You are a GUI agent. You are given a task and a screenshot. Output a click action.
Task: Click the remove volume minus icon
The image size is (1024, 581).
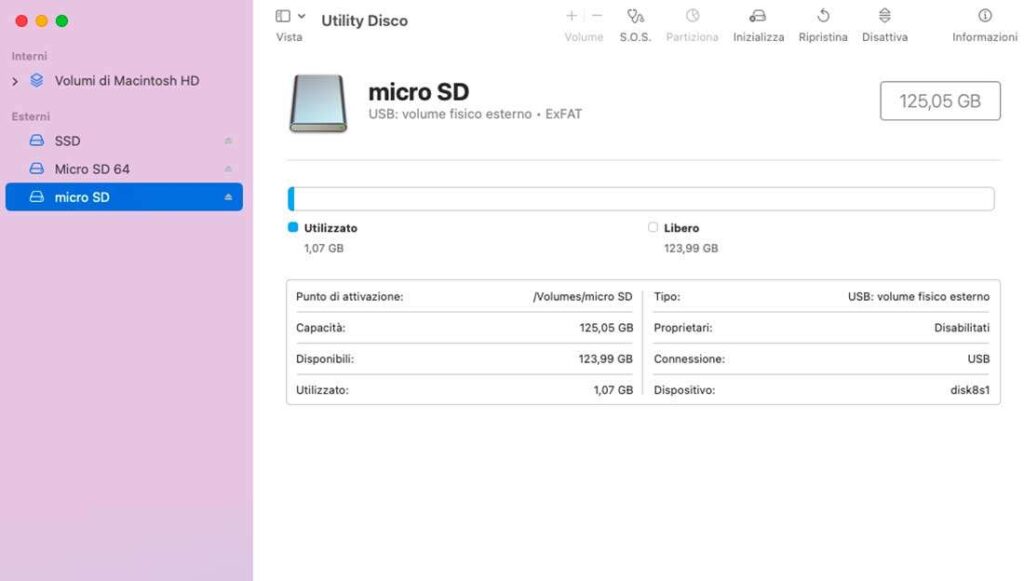(597, 16)
